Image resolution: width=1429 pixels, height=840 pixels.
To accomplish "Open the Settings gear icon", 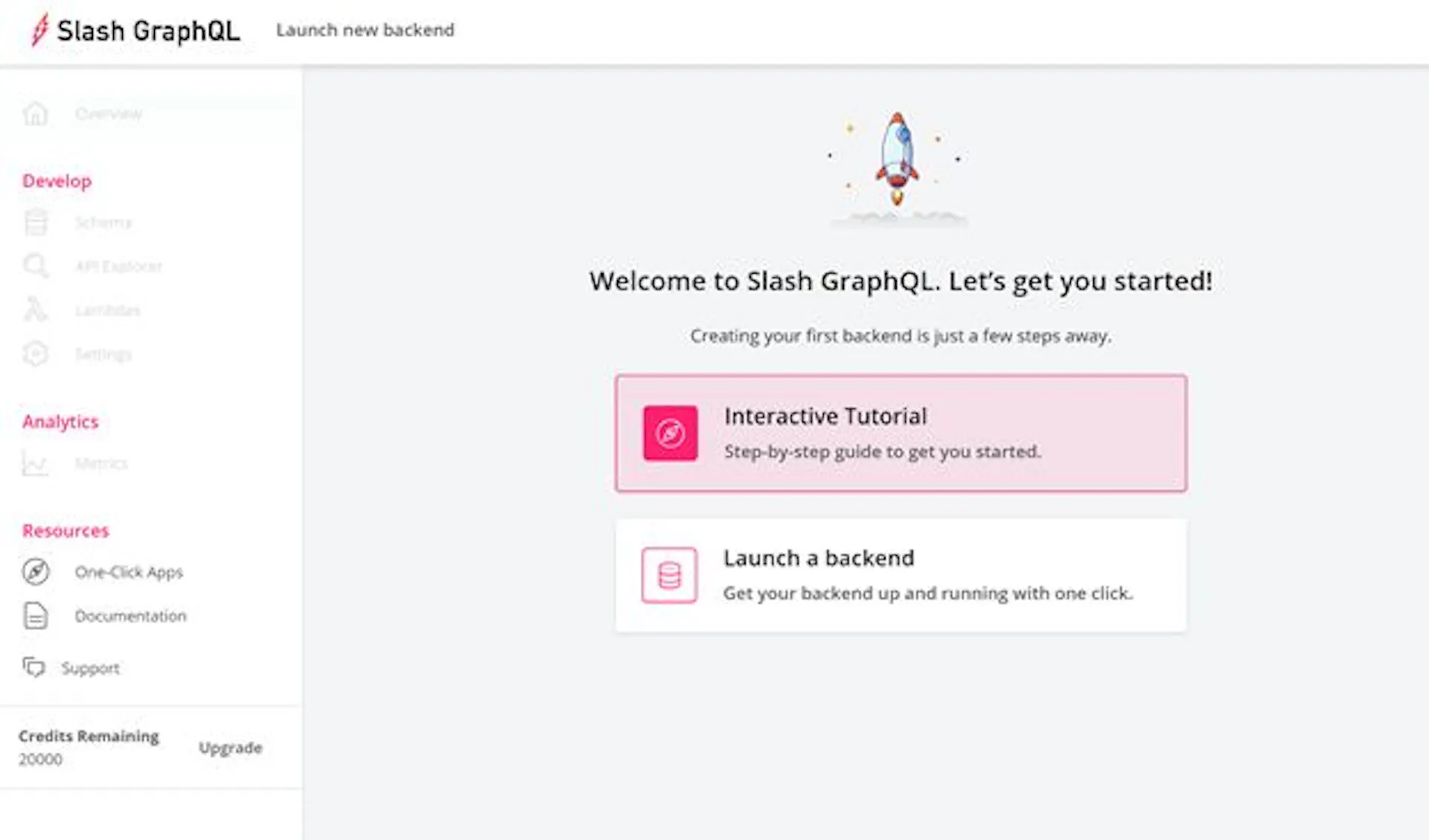I will coord(35,353).
